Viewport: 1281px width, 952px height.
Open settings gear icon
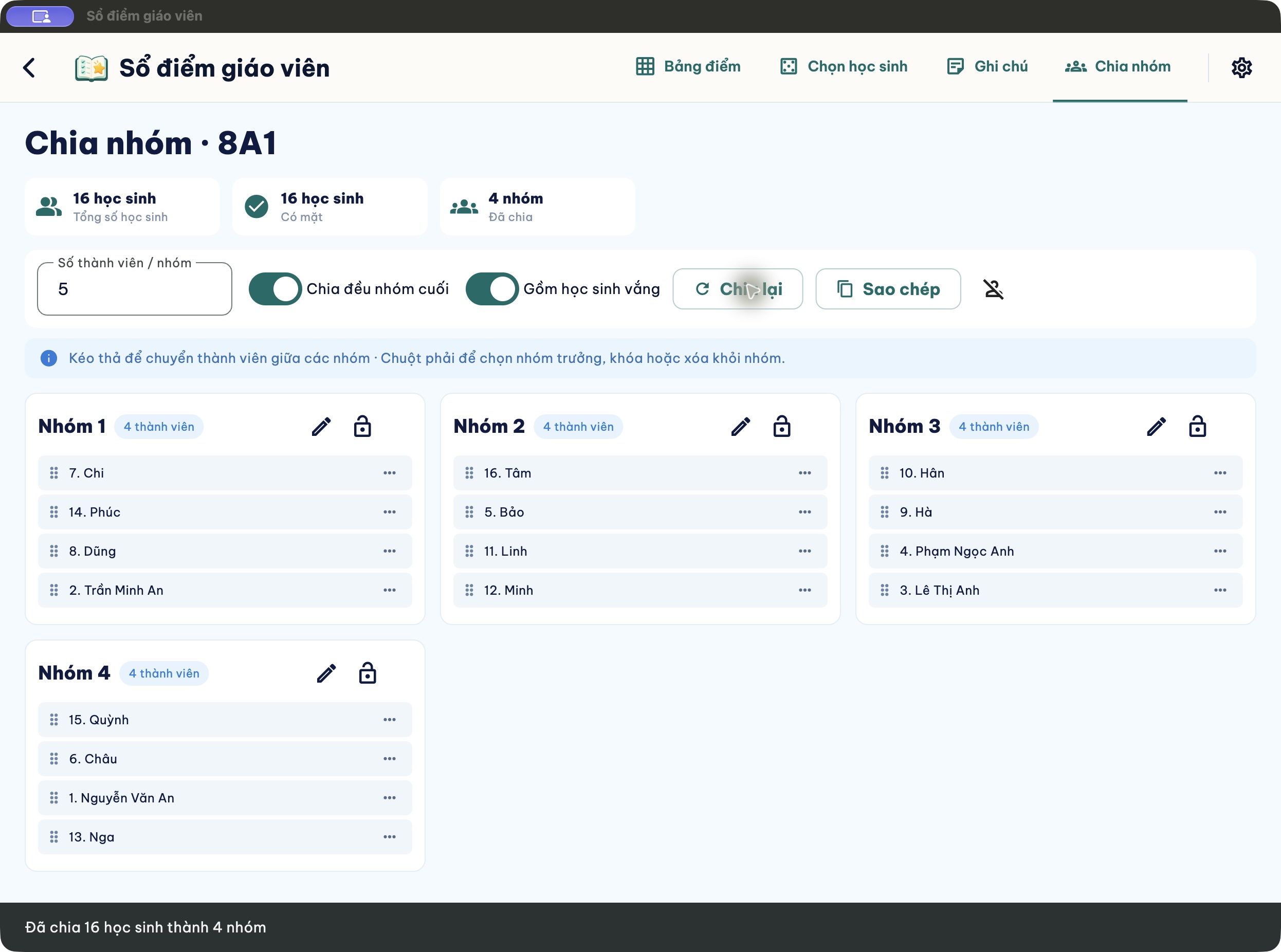click(1241, 67)
